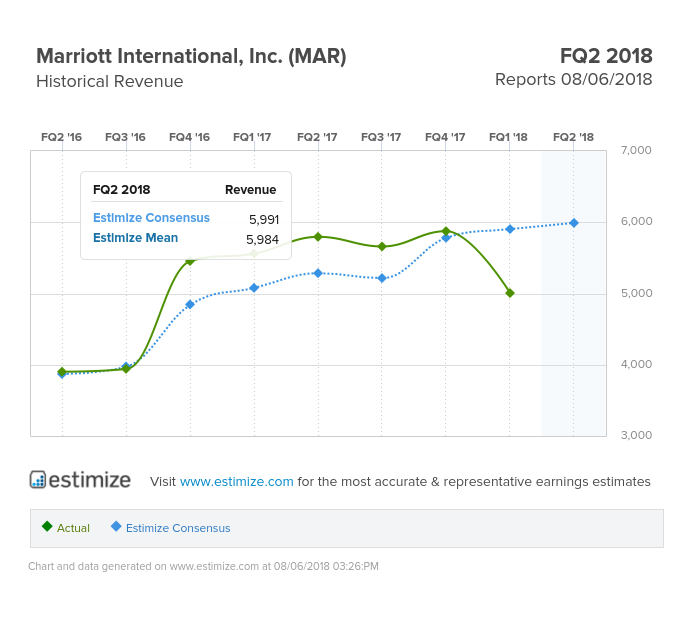
Task: Toggle the Estimize Consensus legend entry
Action: click(x=171, y=528)
